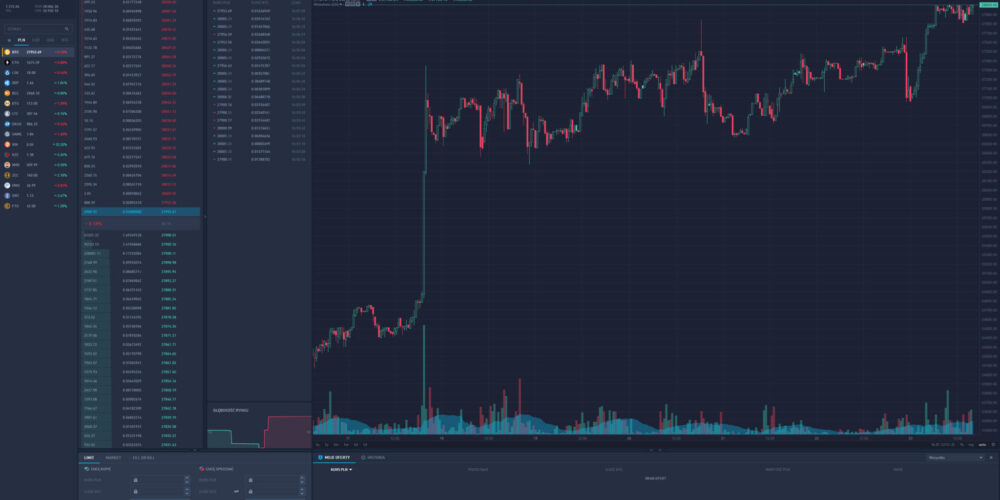Open the Wszystkie filter dropdown

coord(955,458)
